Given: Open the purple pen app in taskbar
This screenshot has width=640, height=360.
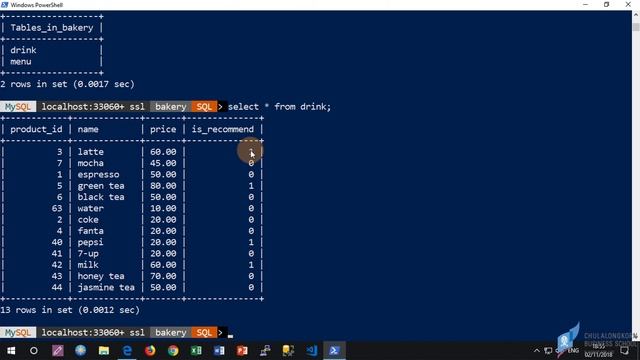Looking at the screenshot, I should click(58, 351).
